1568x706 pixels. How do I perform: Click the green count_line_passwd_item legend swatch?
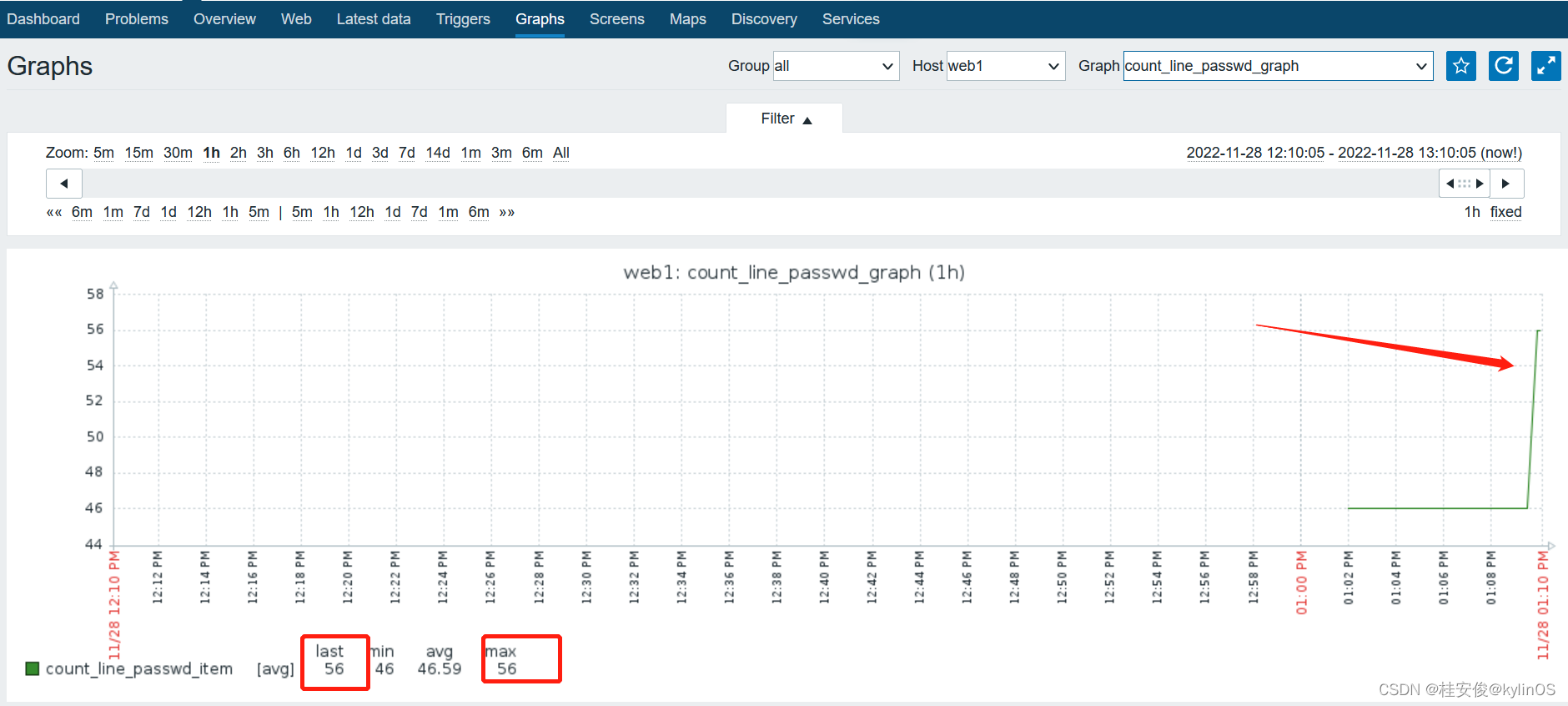coord(33,668)
